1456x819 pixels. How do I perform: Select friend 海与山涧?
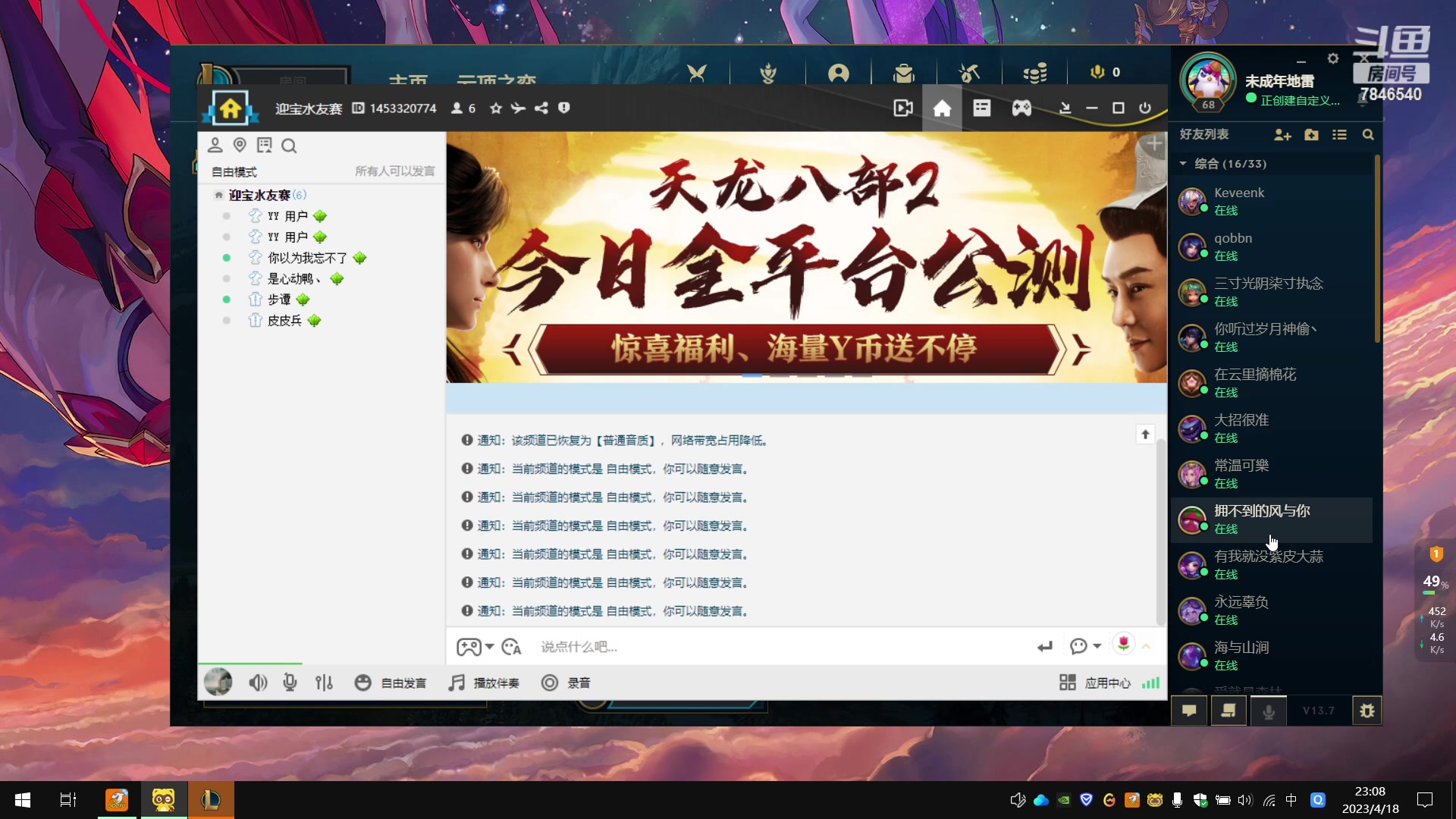click(x=1272, y=657)
